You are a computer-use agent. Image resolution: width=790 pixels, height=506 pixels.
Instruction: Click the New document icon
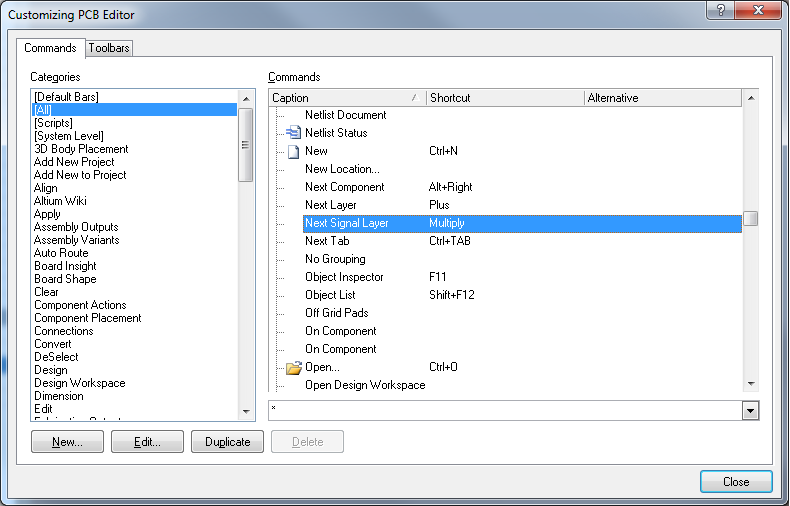(x=294, y=151)
